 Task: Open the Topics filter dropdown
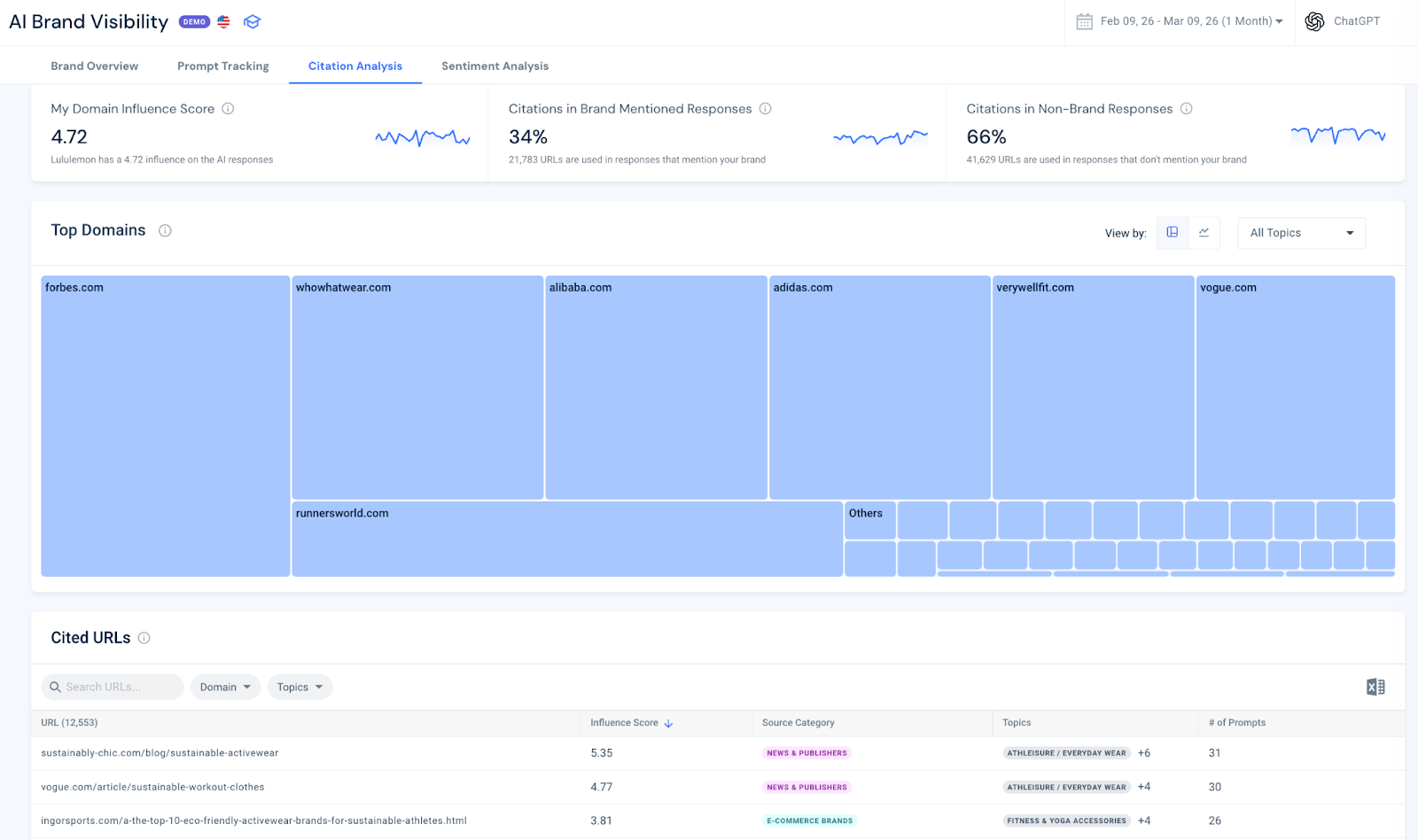tap(300, 687)
